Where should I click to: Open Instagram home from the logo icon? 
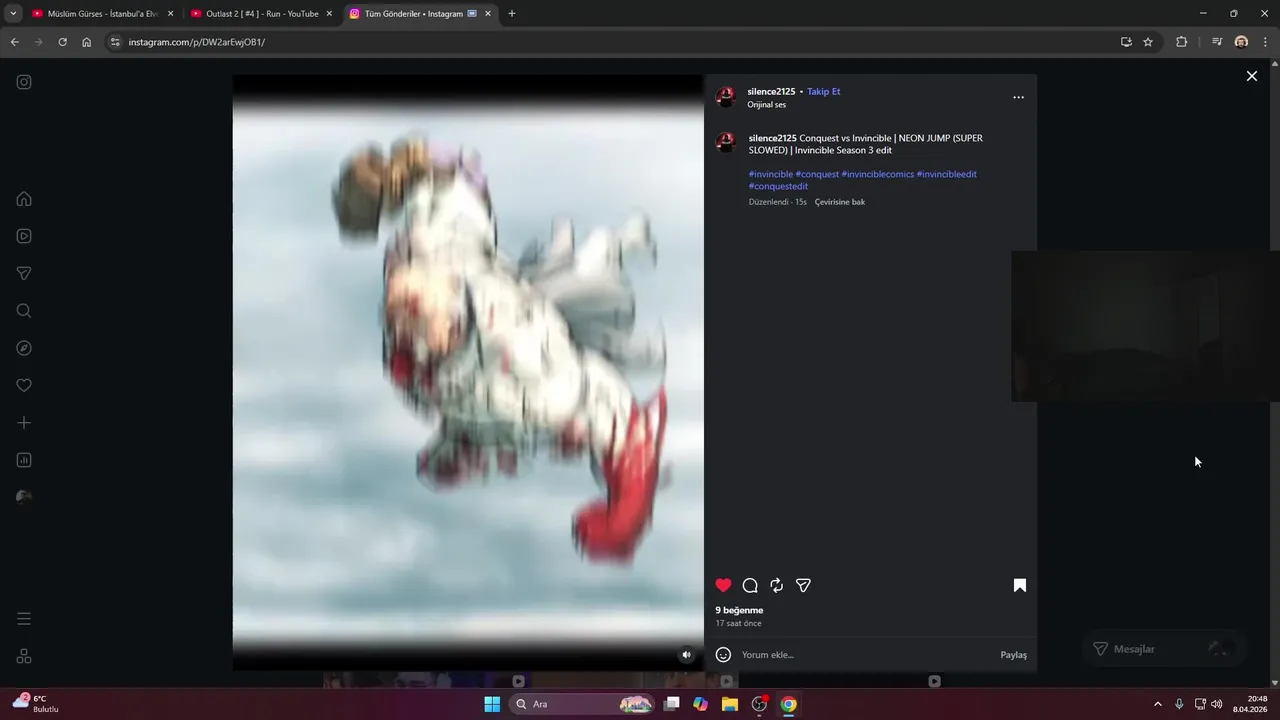24,82
